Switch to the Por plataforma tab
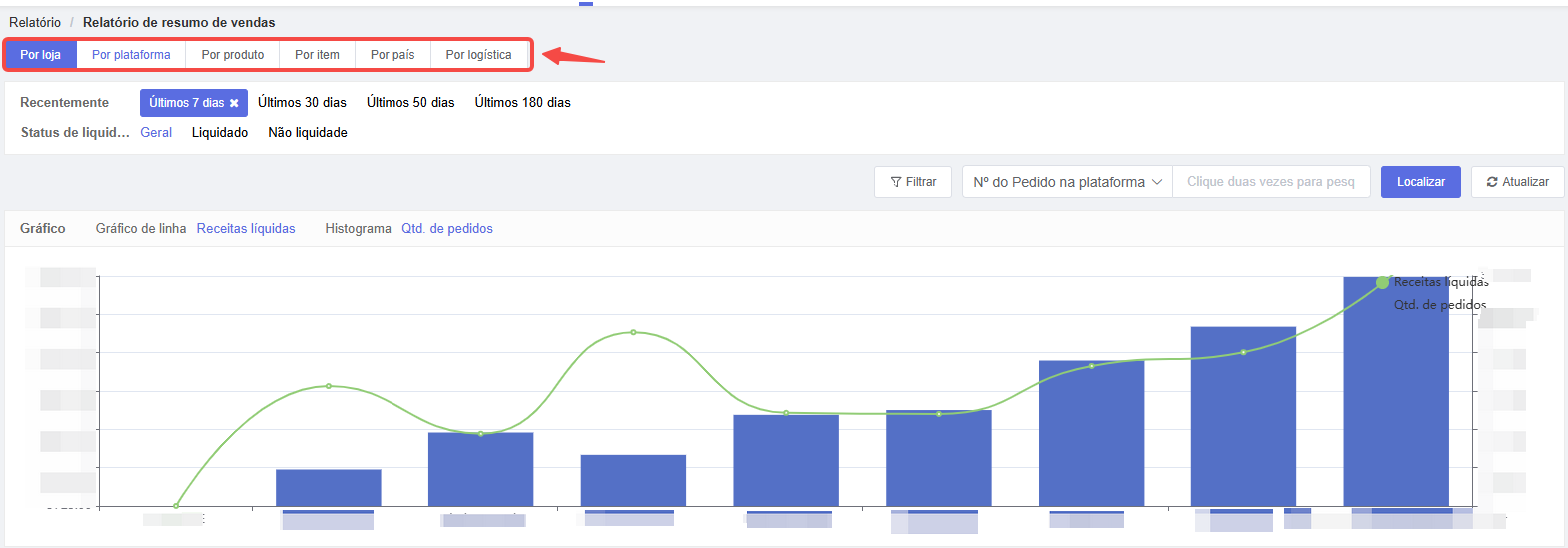The image size is (1568, 548). coord(131,55)
